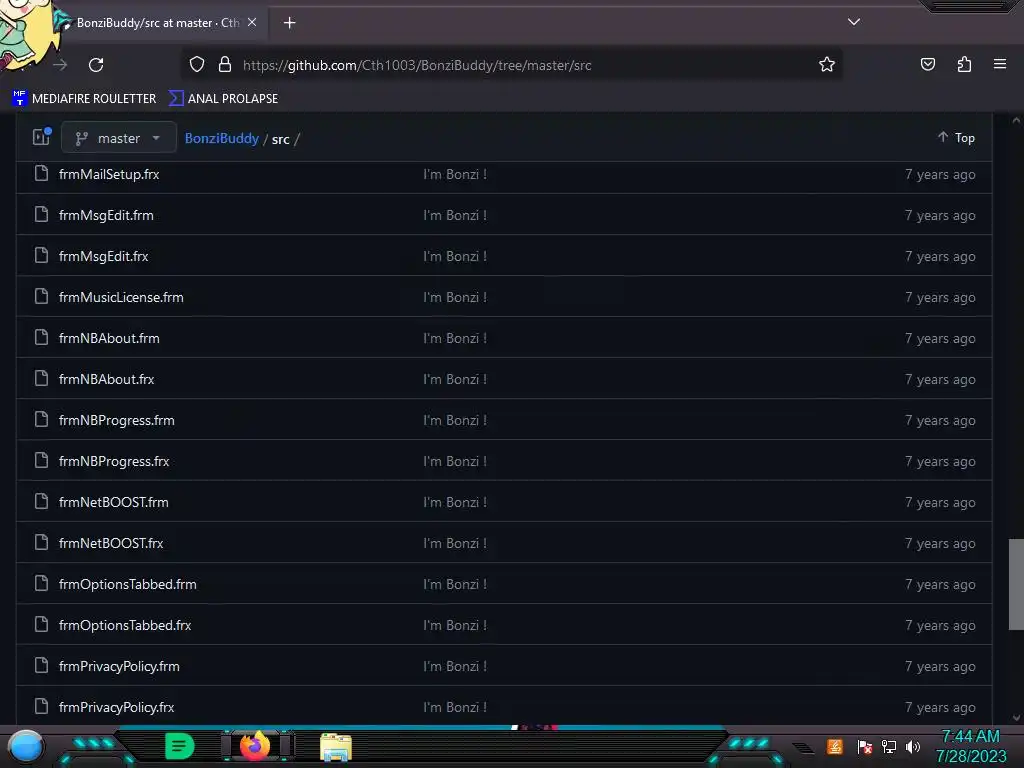The width and height of the screenshot is (1024, 768).
Task: Expand the GitHub file tree panel icon
Action: click(42, 137)
